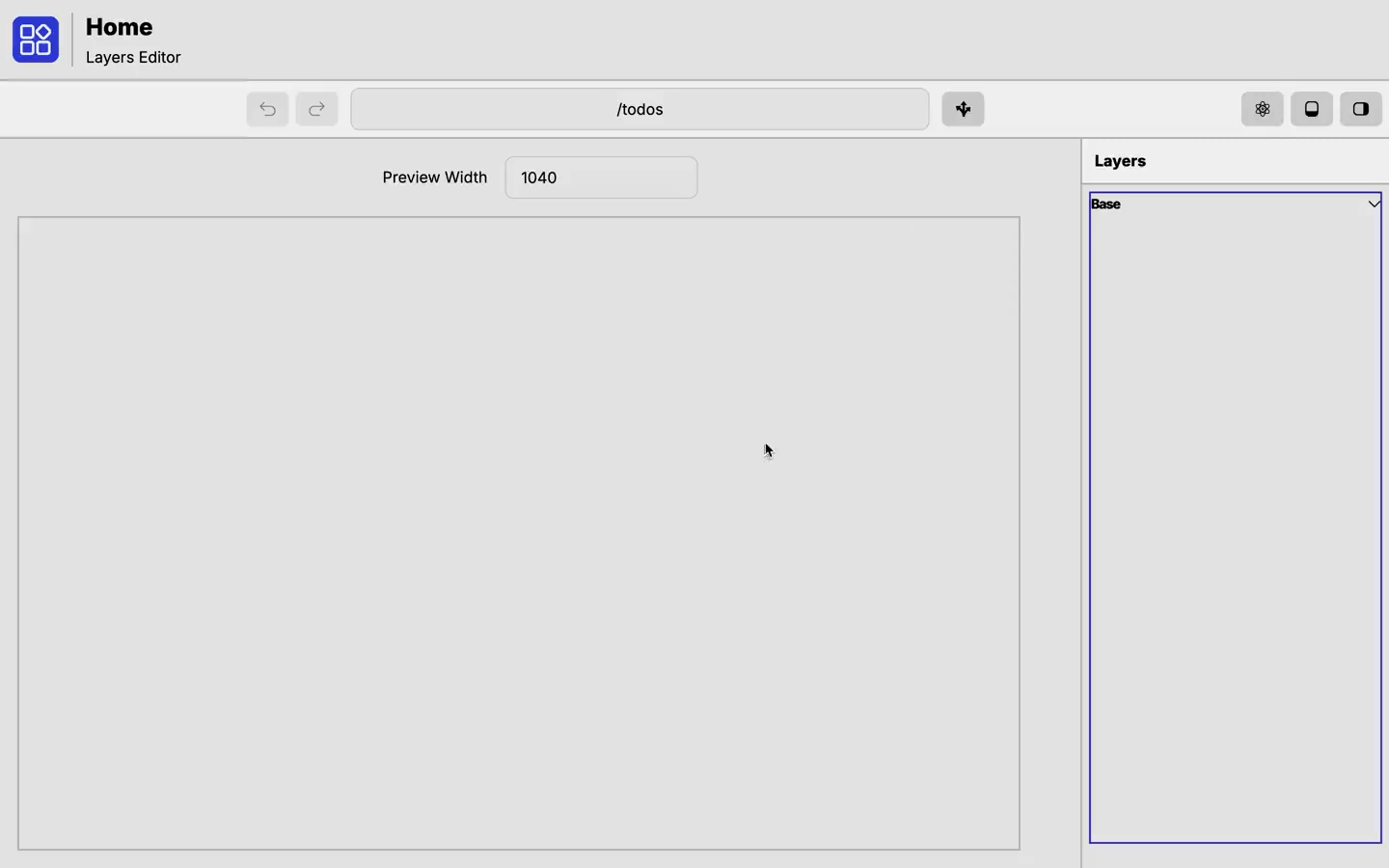Screen dimensions: 1389x868
Task: Click the sparkle icon next to URL bar
Action: tap(963, 109)
